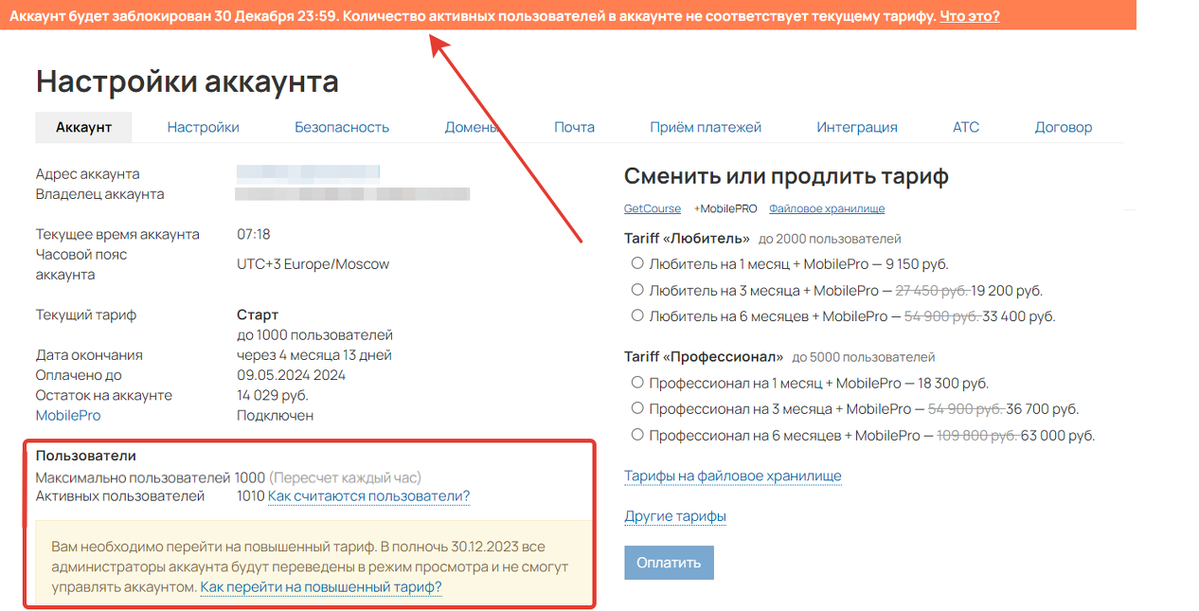Click the balance value 14 029 руб.
The height and width of the screenshot is (611, 1199).
[272, 395]
